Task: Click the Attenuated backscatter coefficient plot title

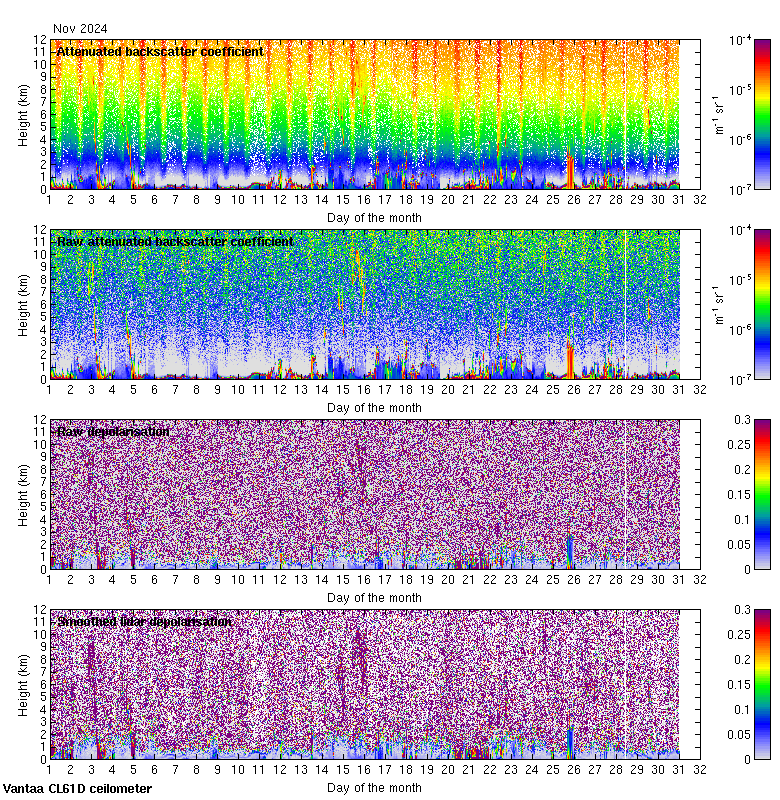Action: coord(160,51)
